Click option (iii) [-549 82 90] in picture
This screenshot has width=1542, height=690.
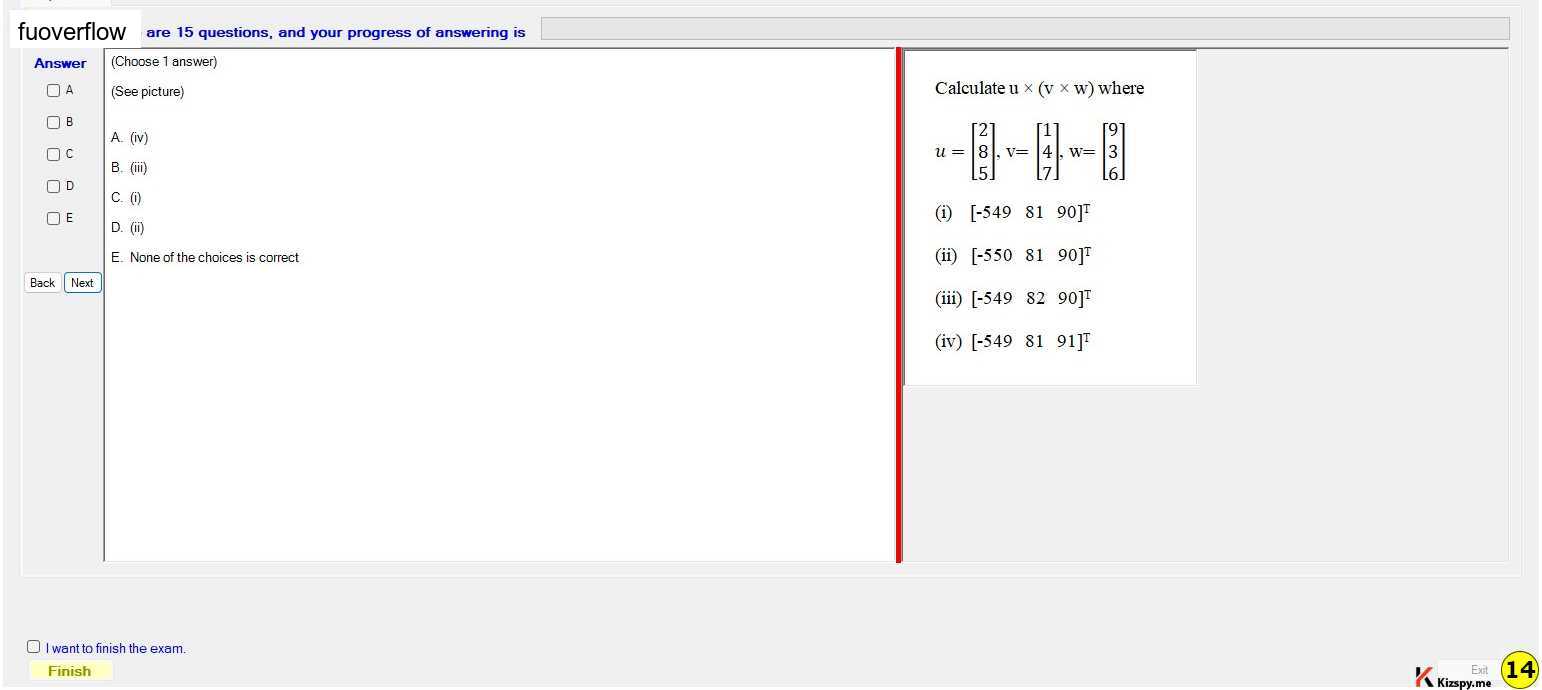[1013, 298]
